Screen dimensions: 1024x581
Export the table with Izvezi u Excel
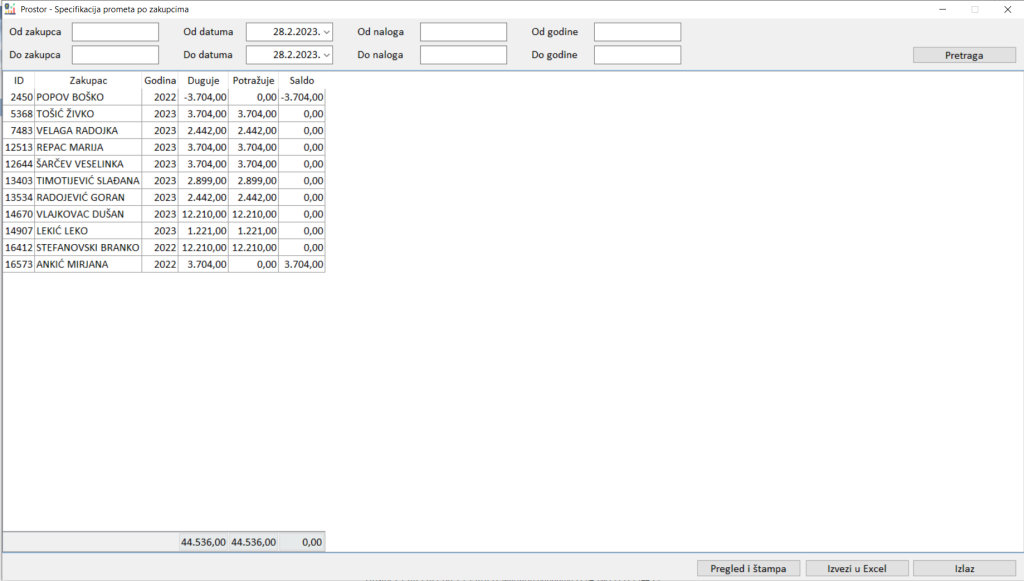(x=857, y=568)
